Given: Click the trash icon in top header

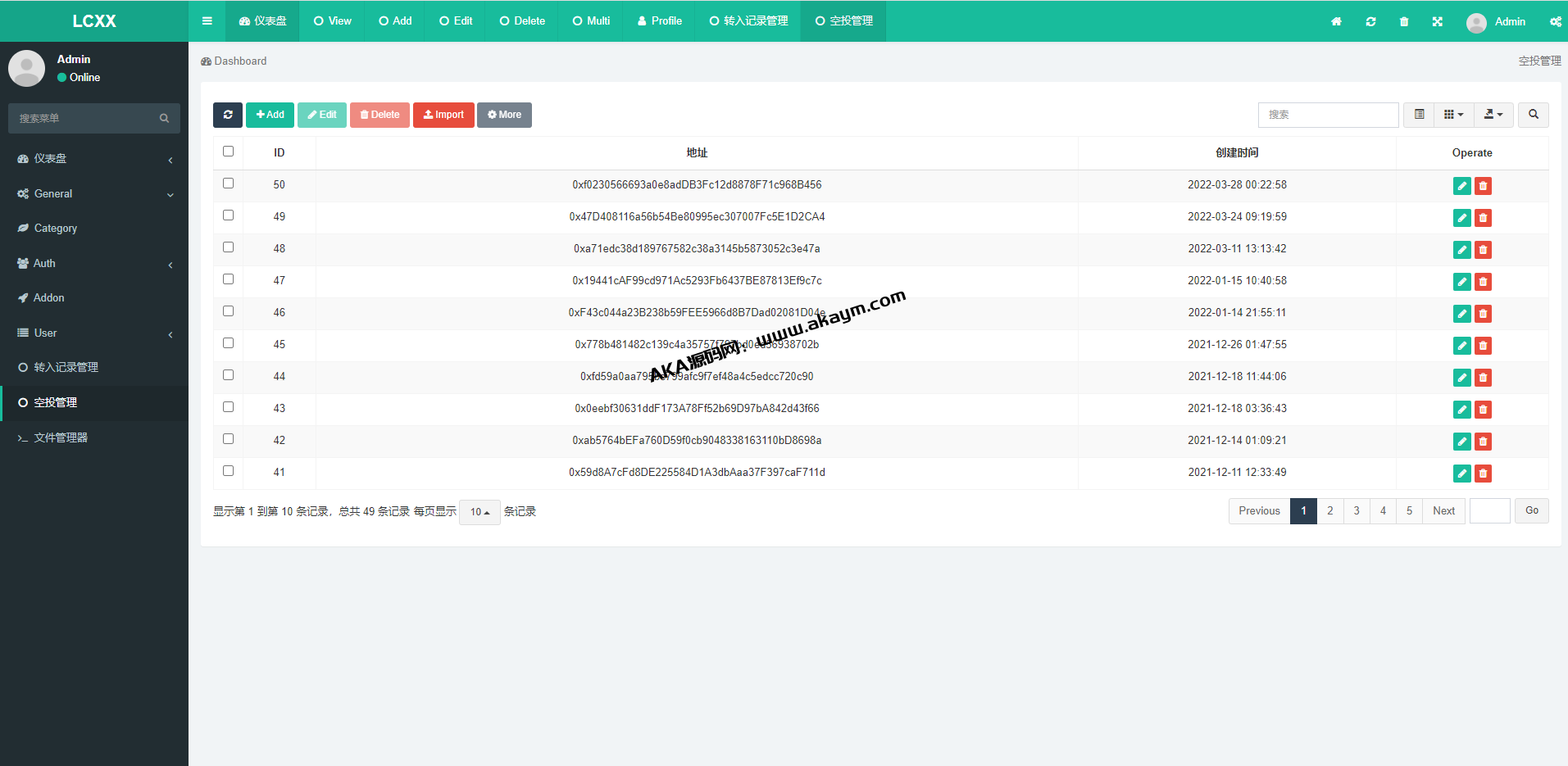Looking at the screenshot, I should [1404, 21].
